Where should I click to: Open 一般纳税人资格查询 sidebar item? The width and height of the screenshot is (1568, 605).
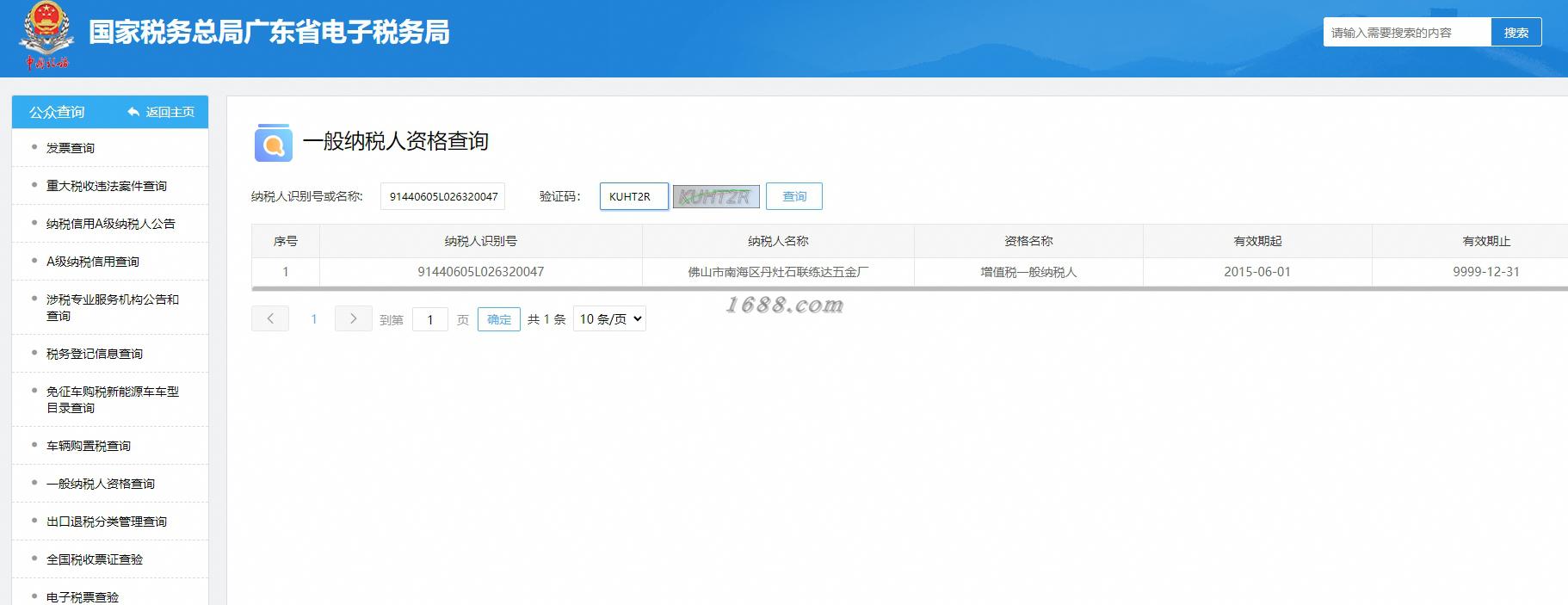[x=101, y=484]
